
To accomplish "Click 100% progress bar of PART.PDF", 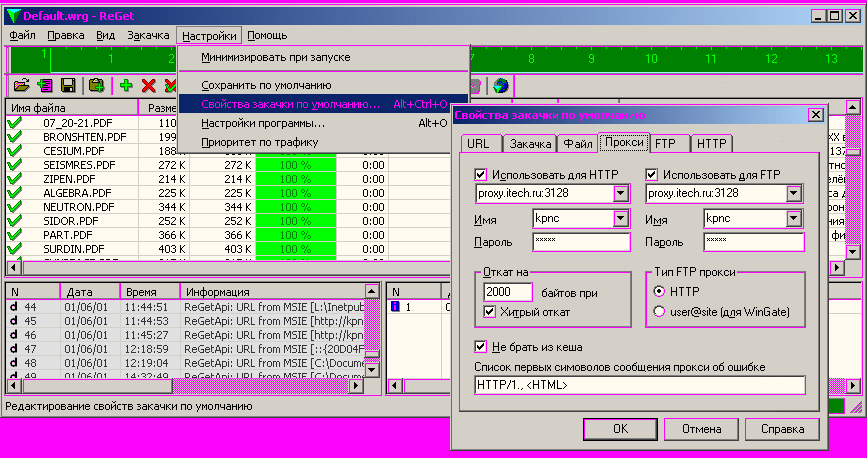I will tap(296, 235).
